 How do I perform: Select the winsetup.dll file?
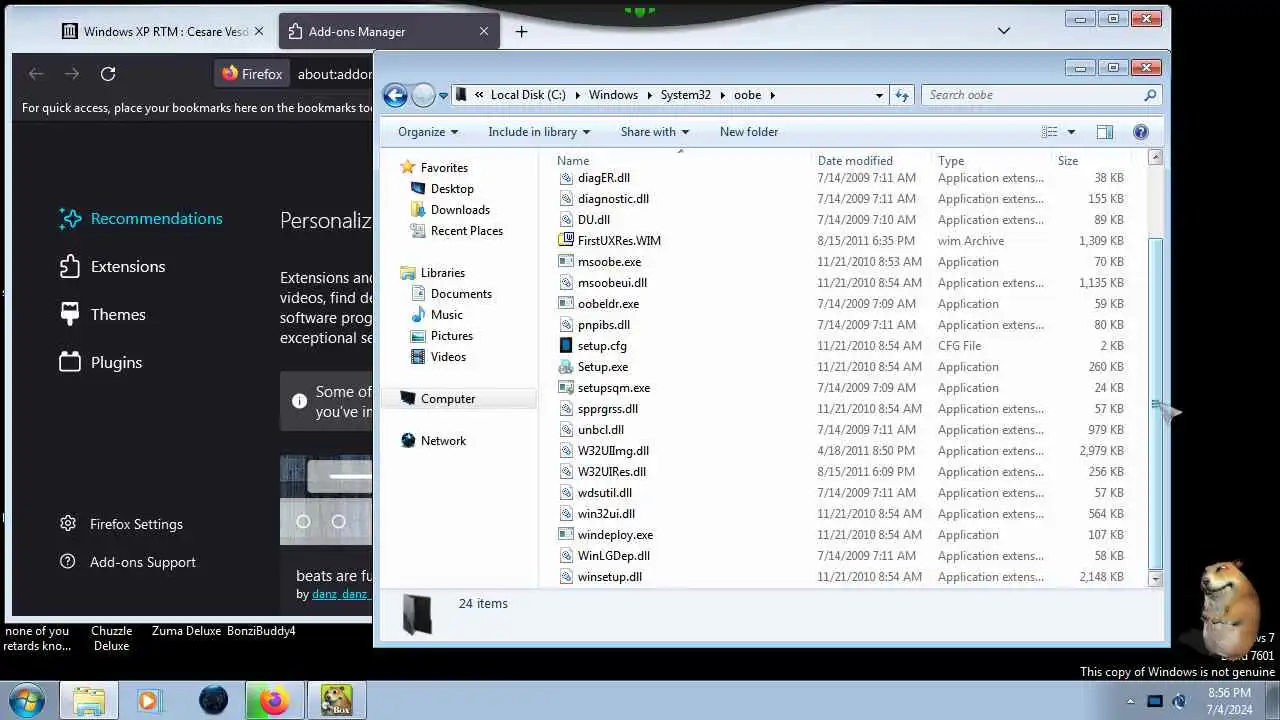(609, 577)
